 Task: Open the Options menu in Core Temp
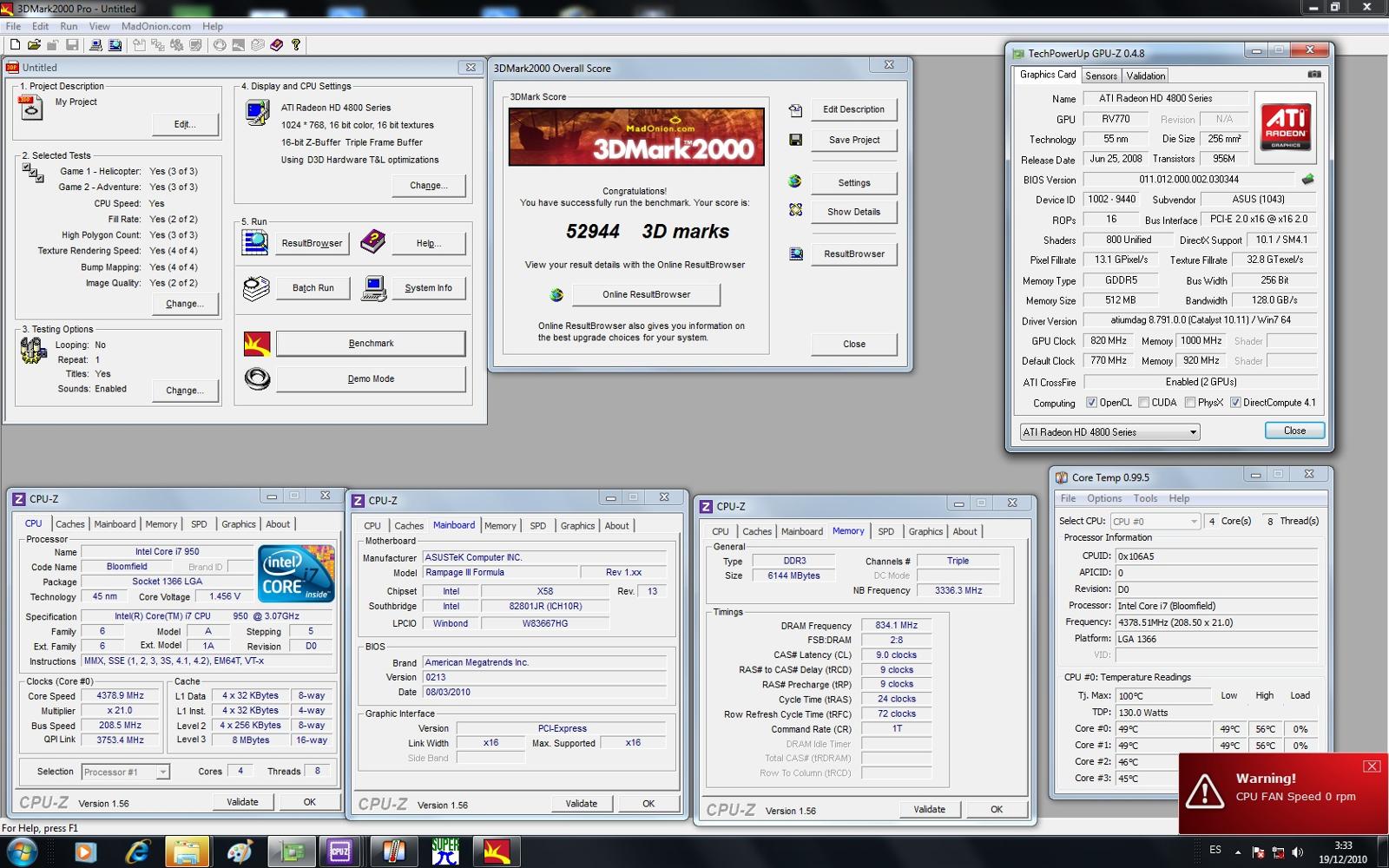1104,498
